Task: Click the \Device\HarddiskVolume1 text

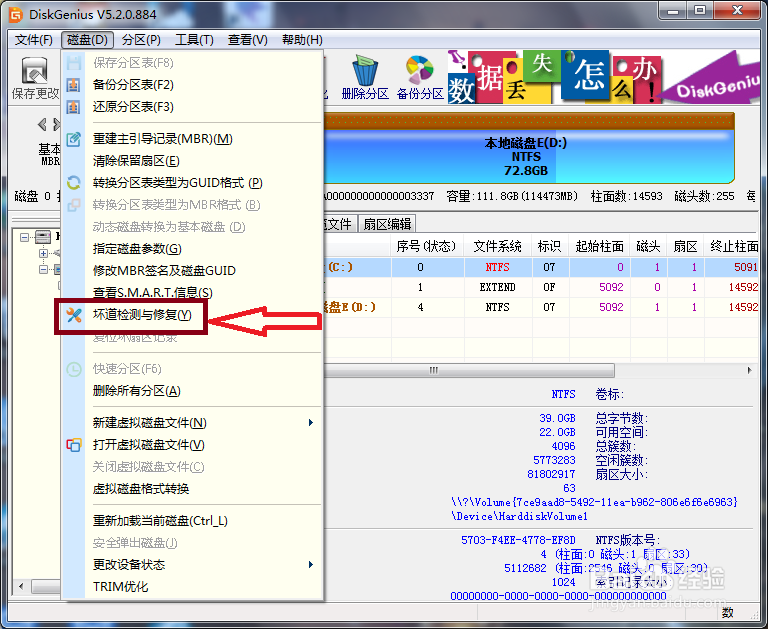Action: click(519, 516)
